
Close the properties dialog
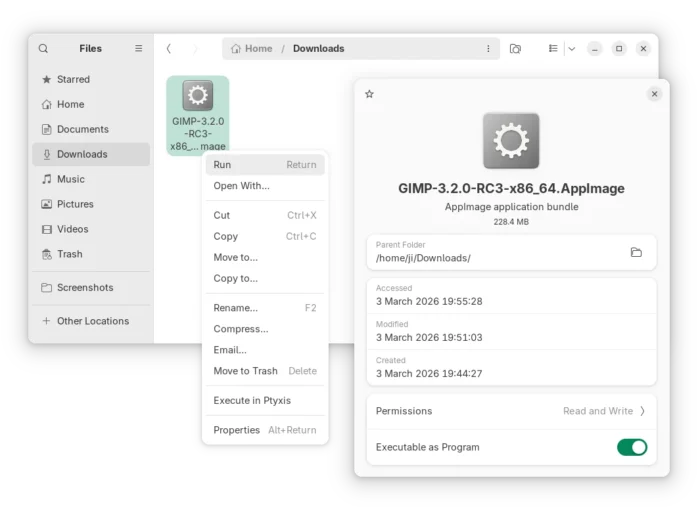tap(654, 94)
